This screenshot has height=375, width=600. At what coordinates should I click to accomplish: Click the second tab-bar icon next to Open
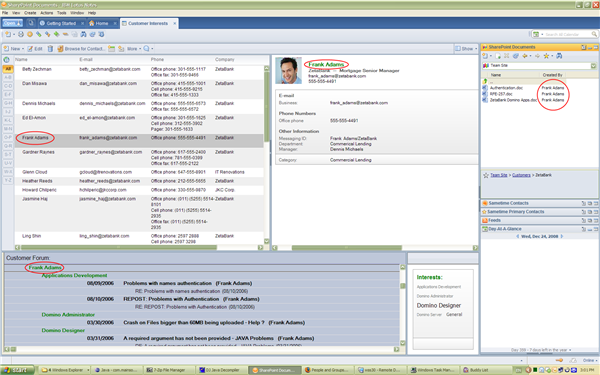point(31,23)
